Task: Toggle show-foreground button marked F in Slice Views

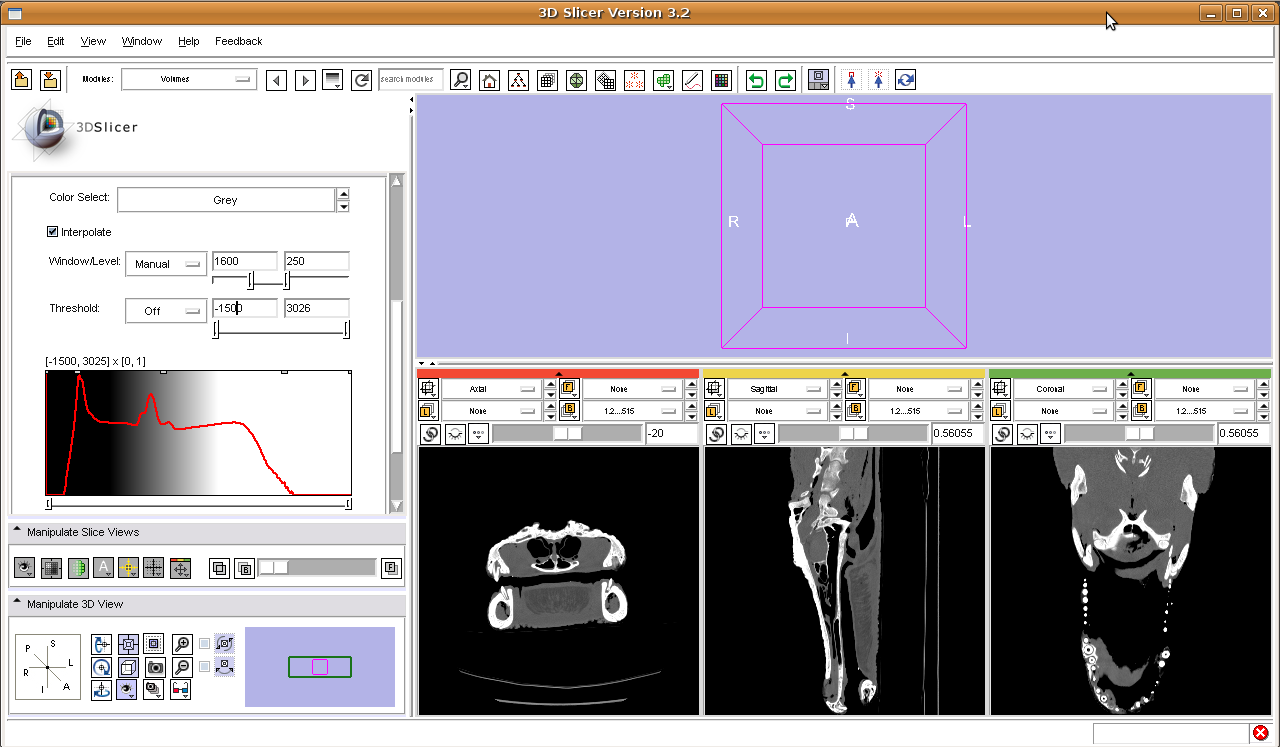Action: click(391, 568)
